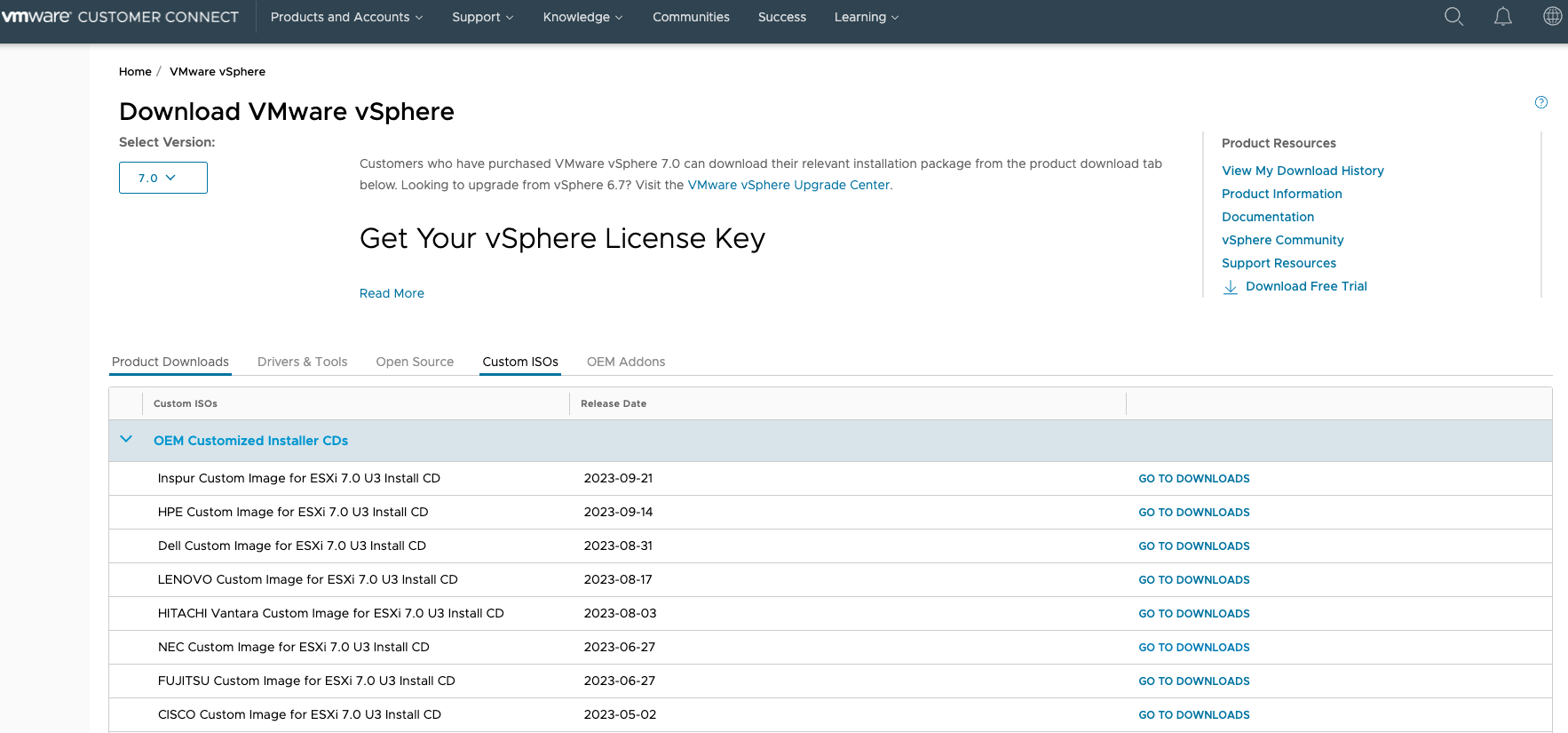Click the Release Date column header
The height and width of the screenshot is (733, 1568).
[x=614, y=403]
